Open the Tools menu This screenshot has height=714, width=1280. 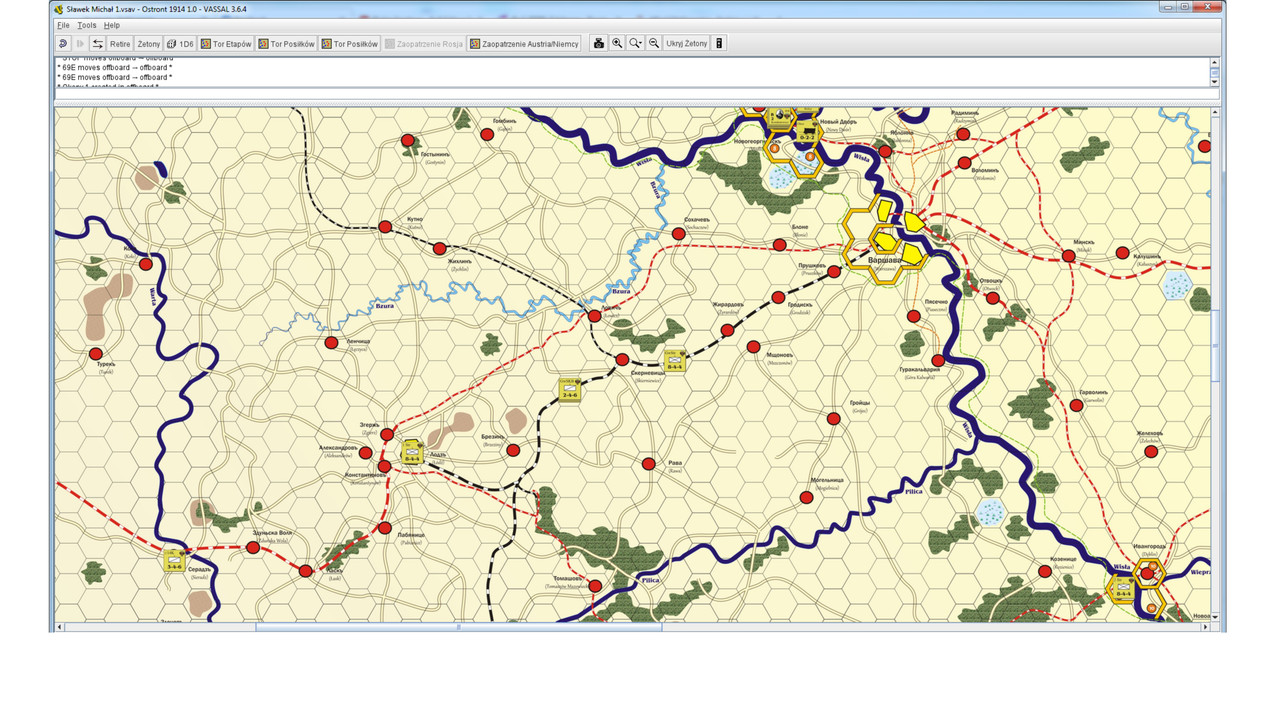tap(87, 25)
